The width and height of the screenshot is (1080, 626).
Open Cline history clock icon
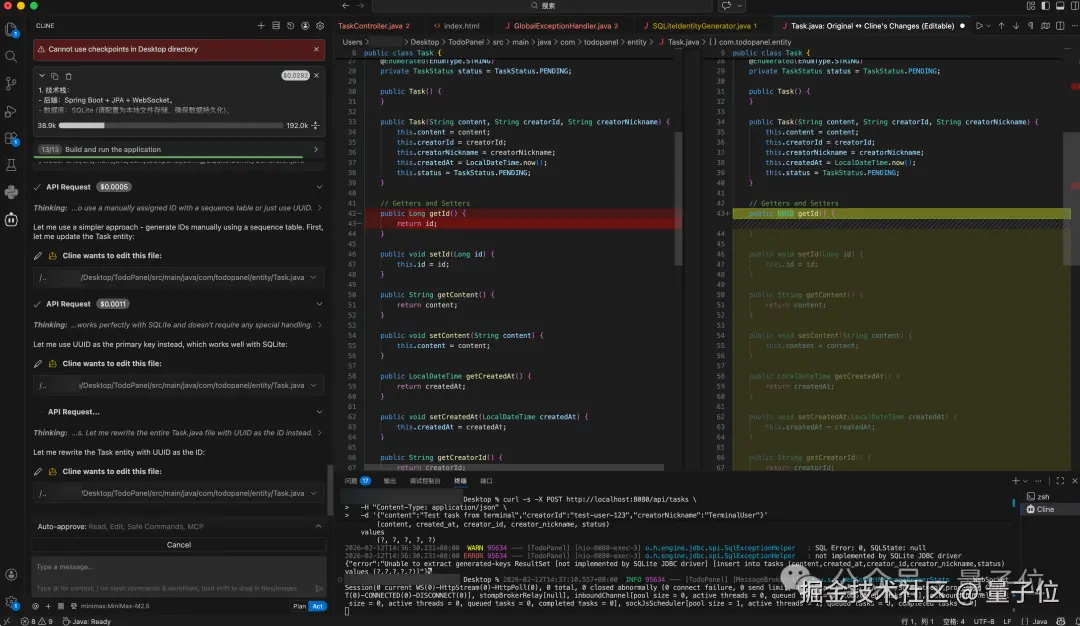291,25
